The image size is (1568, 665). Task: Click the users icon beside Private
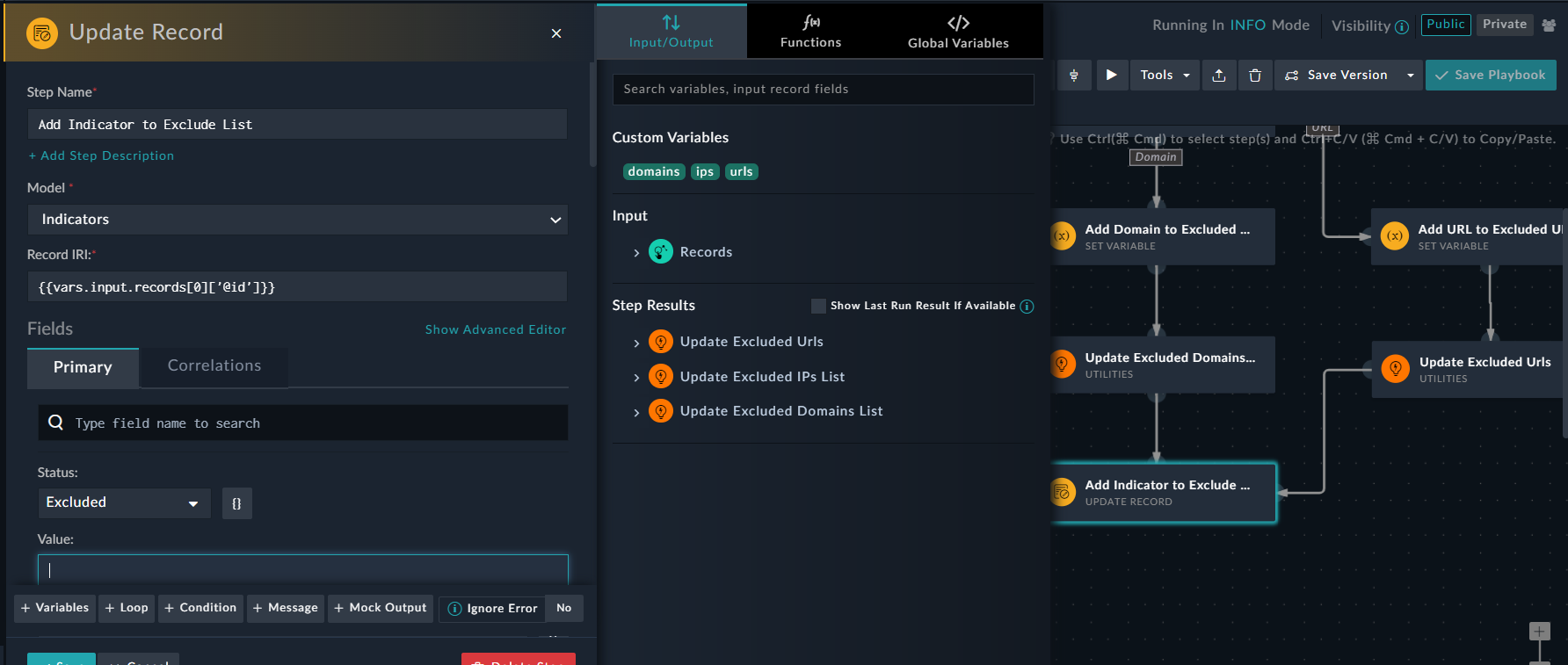(x=1549, y=25)
